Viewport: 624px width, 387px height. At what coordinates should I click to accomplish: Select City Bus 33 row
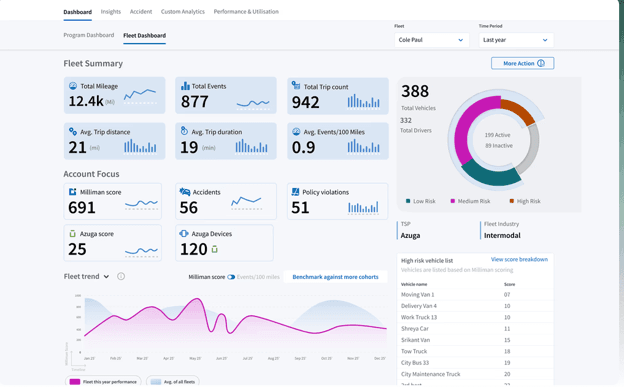475,363
